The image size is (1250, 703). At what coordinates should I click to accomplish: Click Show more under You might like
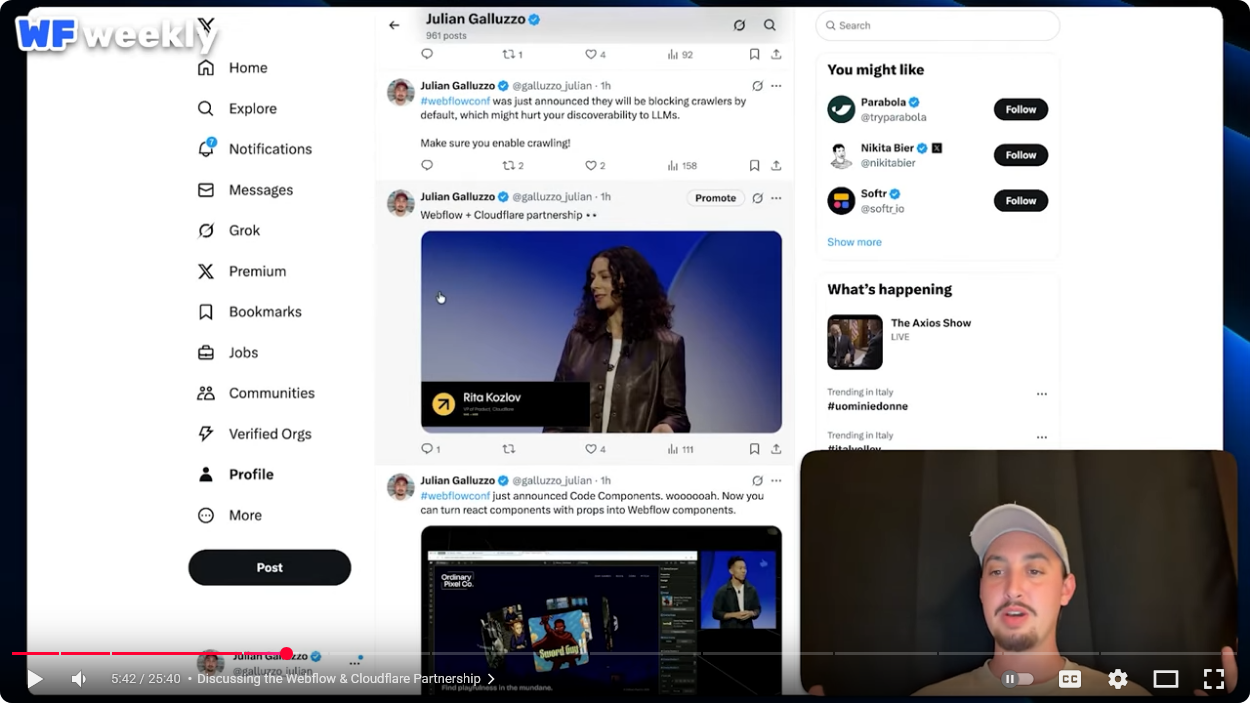pyautogui.click(x=854, y=242)
